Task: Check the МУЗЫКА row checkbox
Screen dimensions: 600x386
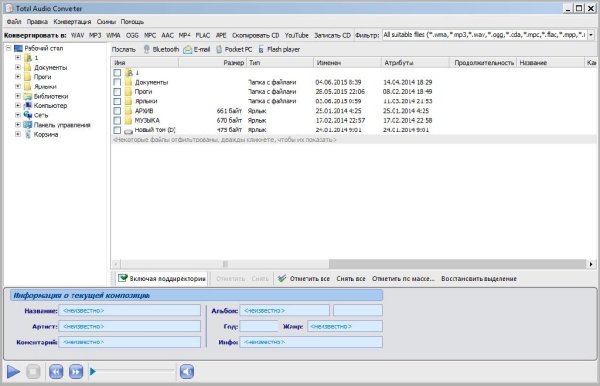Action: tap(117, 121)
